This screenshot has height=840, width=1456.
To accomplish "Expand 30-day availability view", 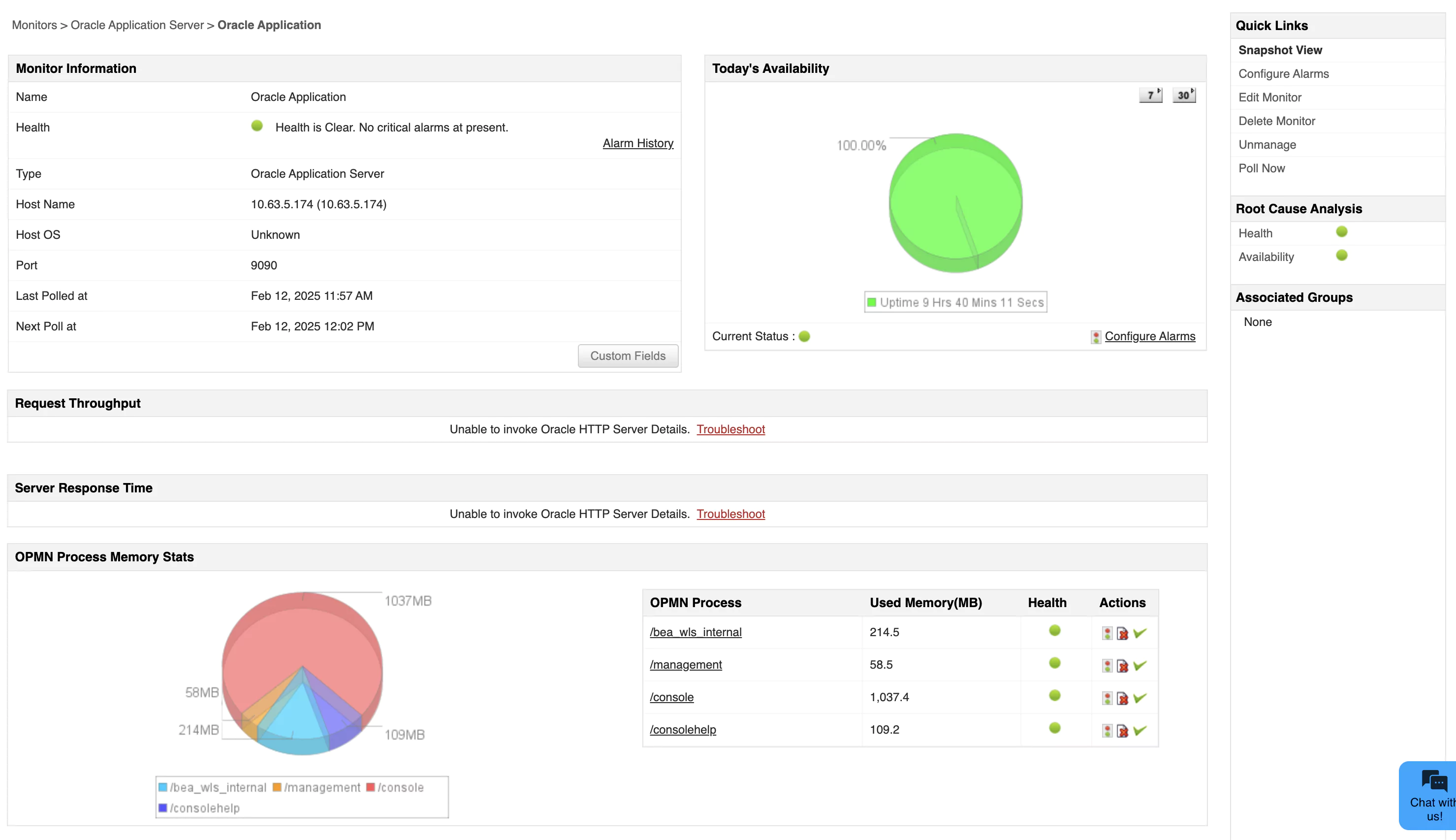I will click(1184, 94).
